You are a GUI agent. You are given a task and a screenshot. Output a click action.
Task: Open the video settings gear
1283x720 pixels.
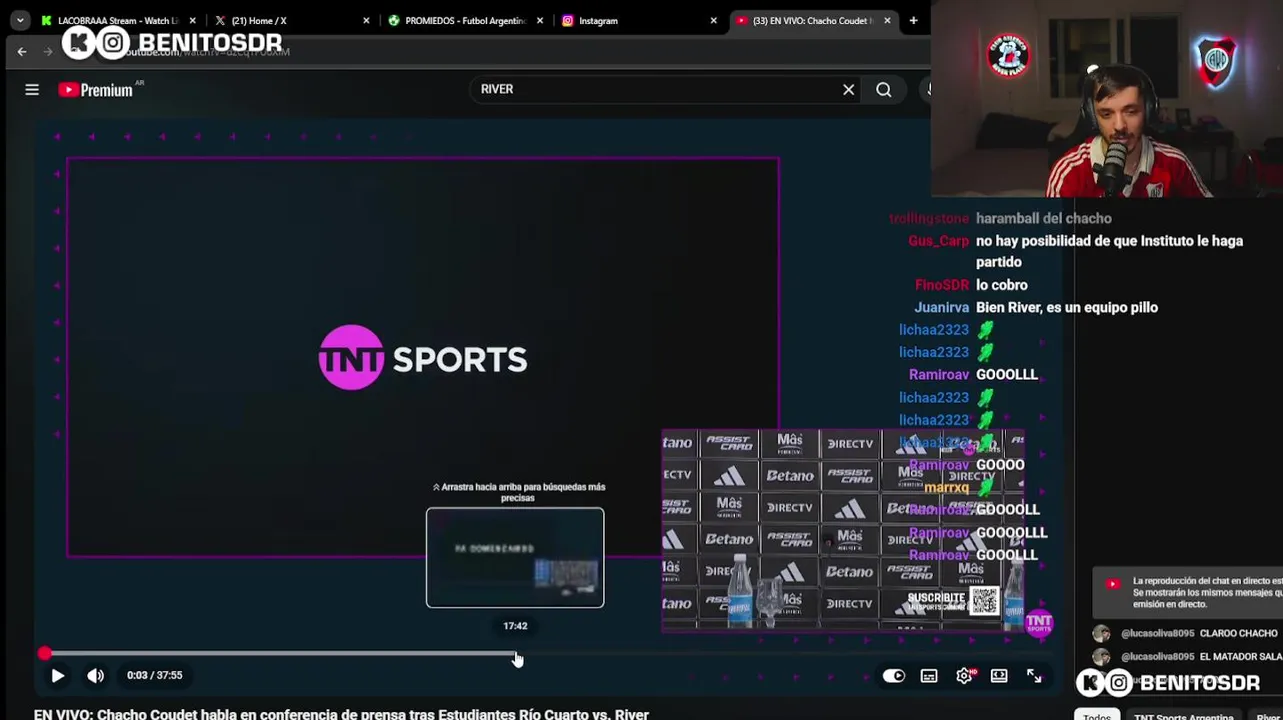coord(964,676)
